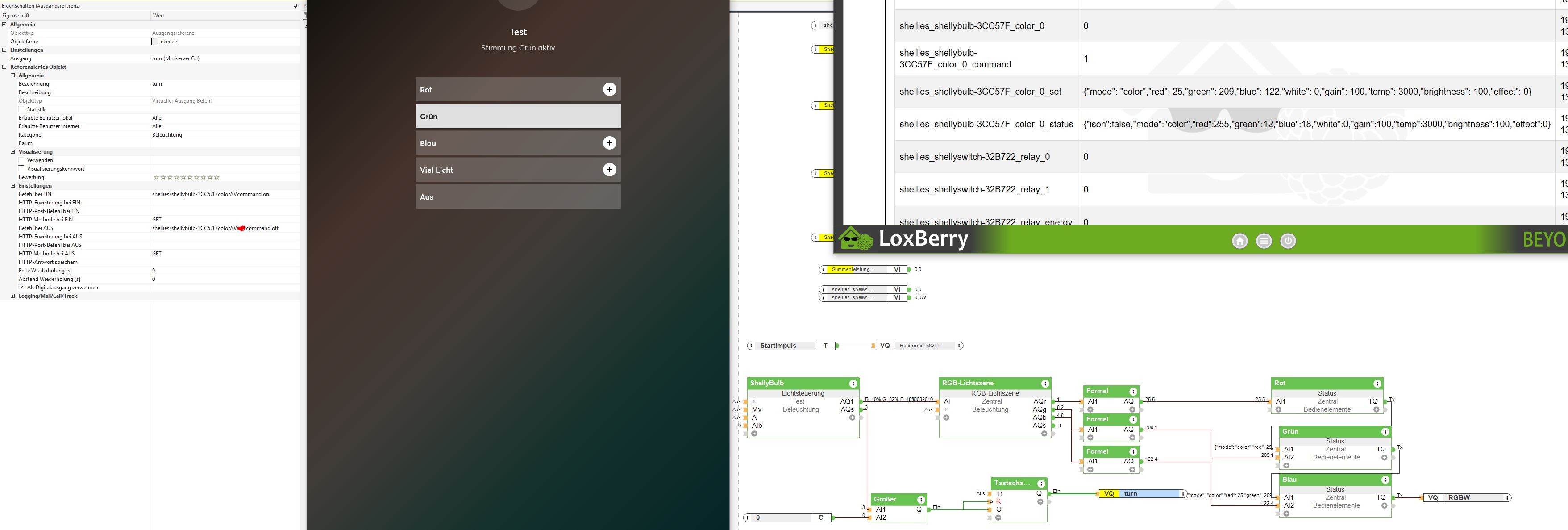Collapse the Referenziertes Objekt section

(x=4, y=67)
